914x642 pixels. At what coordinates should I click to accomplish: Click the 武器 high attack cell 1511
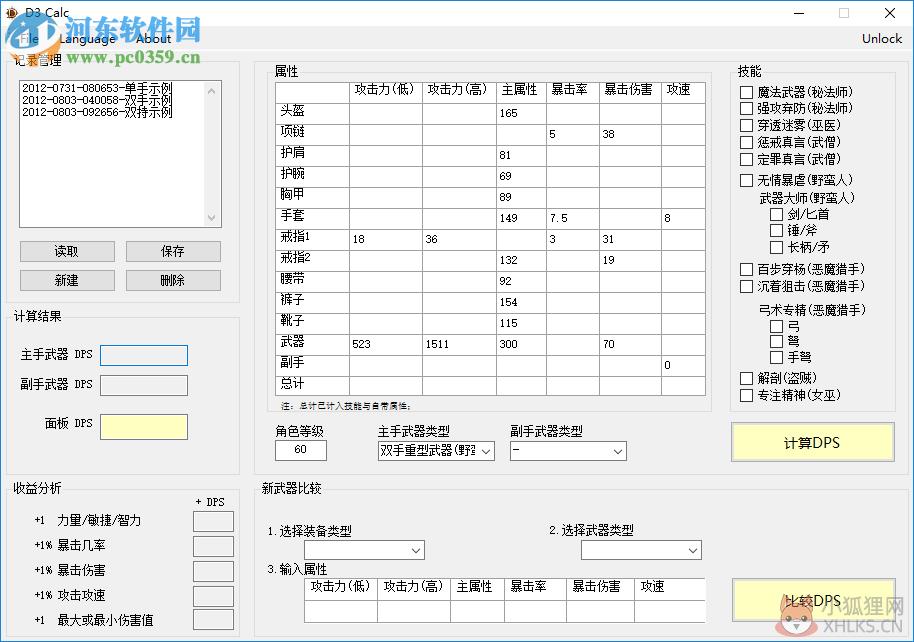(459, 344)
